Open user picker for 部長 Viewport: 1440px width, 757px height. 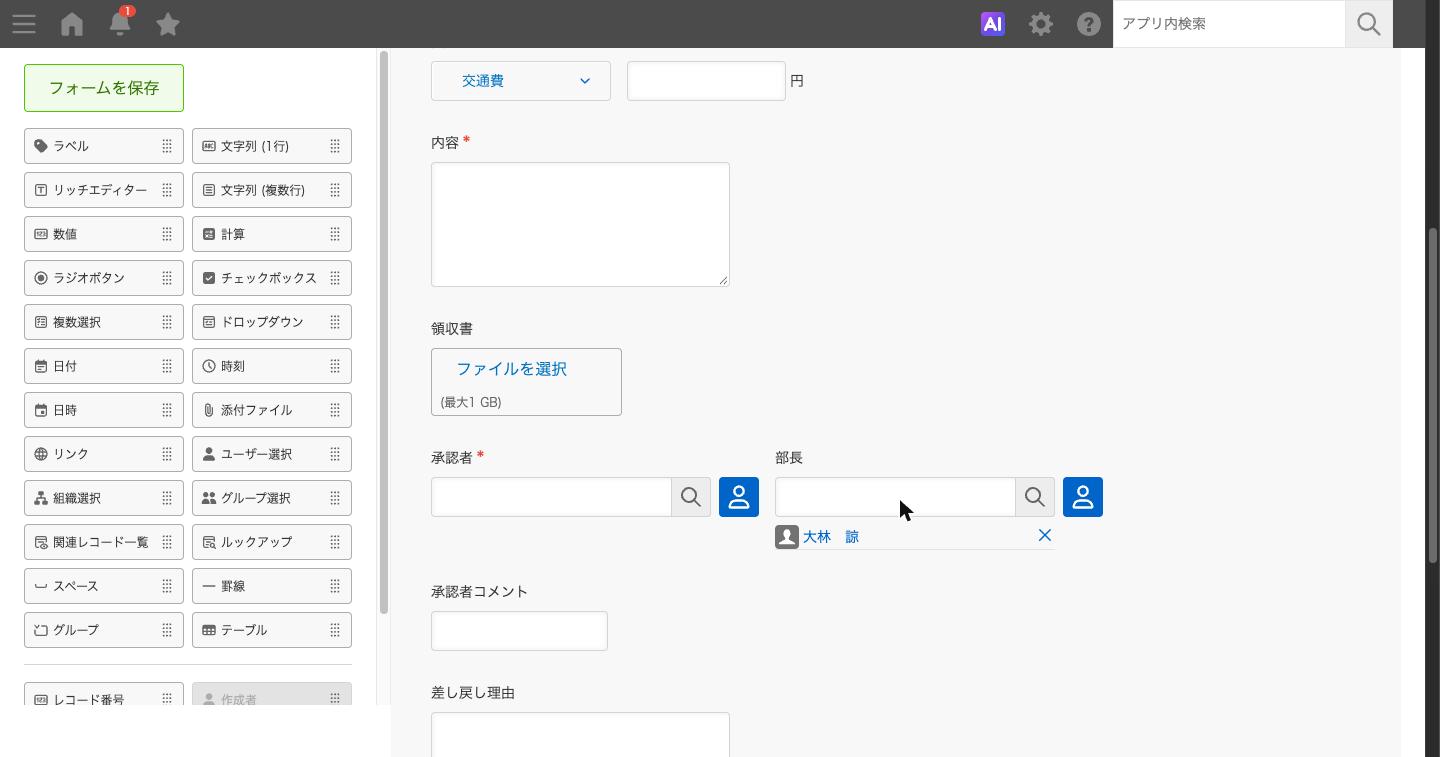pos(1083,497)
